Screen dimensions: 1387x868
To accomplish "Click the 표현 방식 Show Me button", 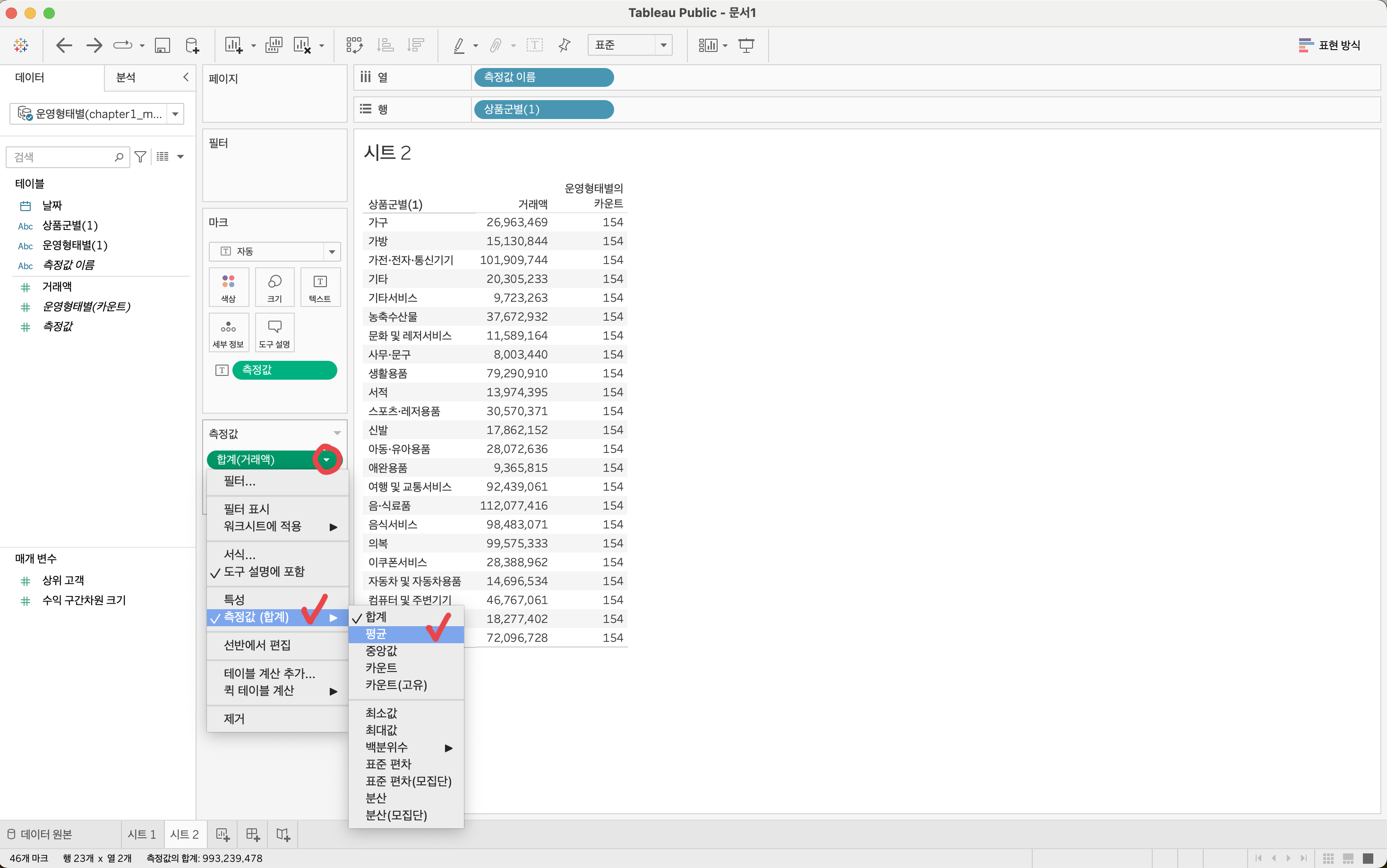I will [x=1329, y=45].
